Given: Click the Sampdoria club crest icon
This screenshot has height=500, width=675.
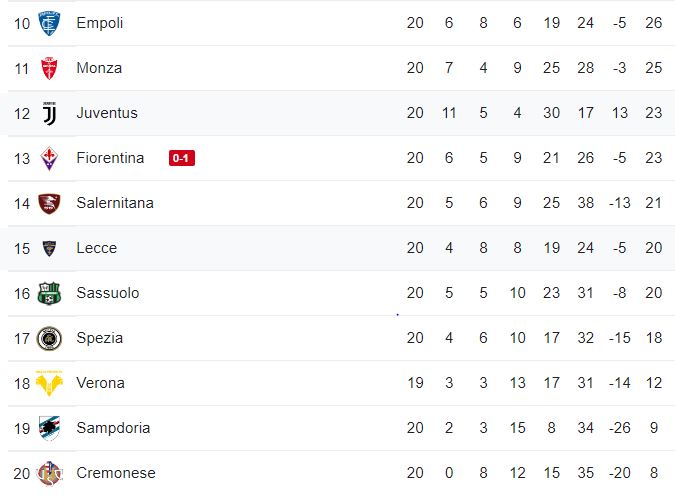Looking at the screenshot, I should tap(49, 428).
